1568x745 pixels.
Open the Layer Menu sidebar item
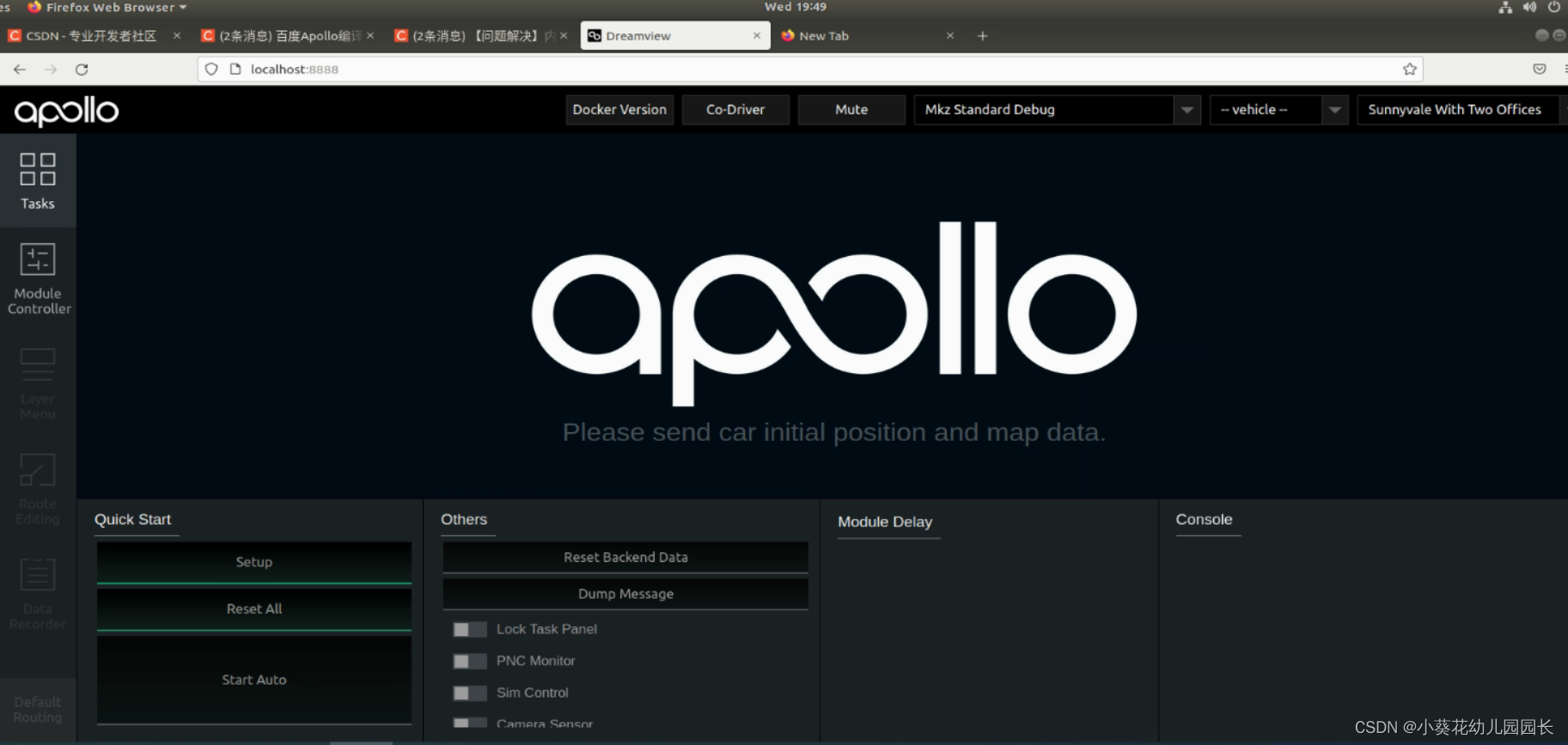click(x=38, y=384)
